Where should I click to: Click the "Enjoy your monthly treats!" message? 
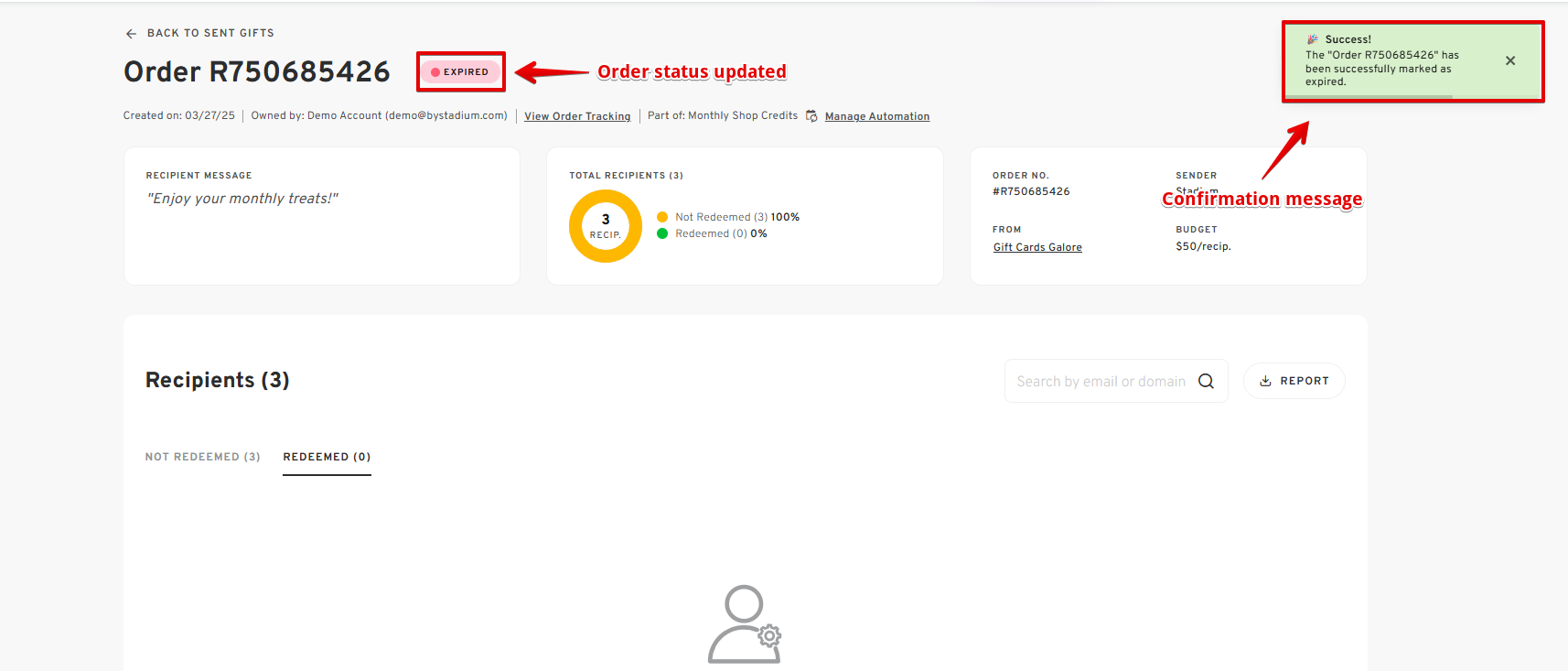[x=242, y=199]
